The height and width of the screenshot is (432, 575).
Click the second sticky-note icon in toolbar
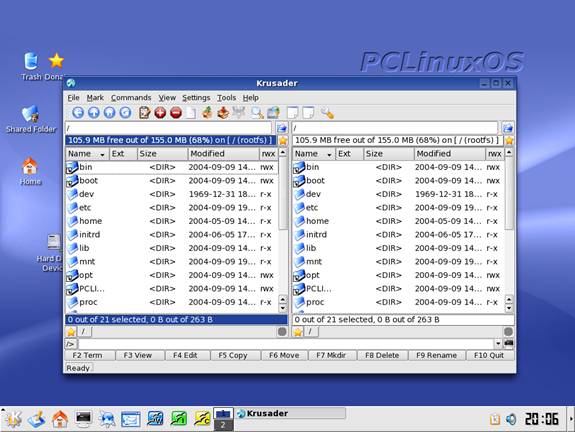coord(308,113)
